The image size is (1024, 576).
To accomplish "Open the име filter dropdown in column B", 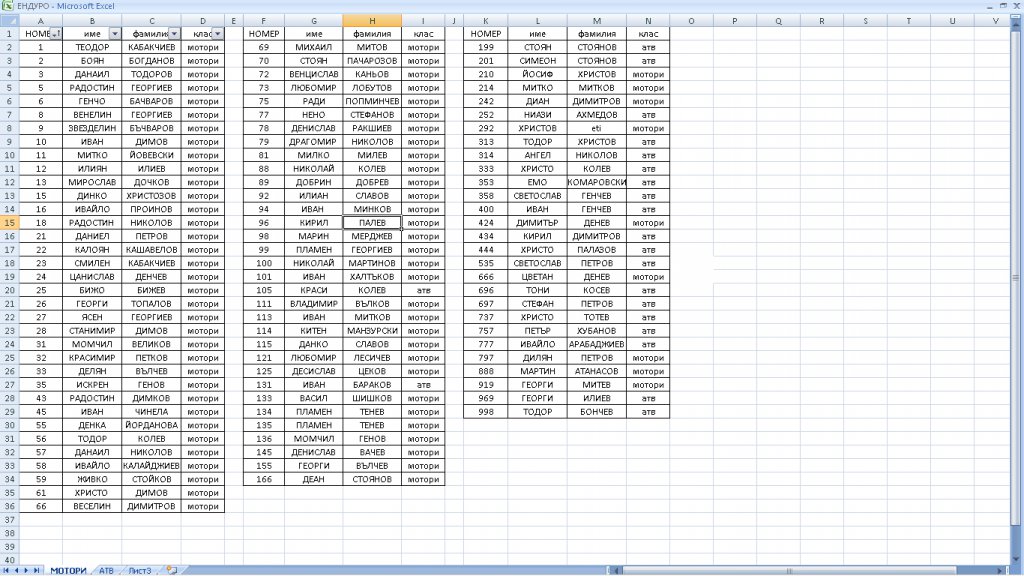I will click(x=115, y=34).
